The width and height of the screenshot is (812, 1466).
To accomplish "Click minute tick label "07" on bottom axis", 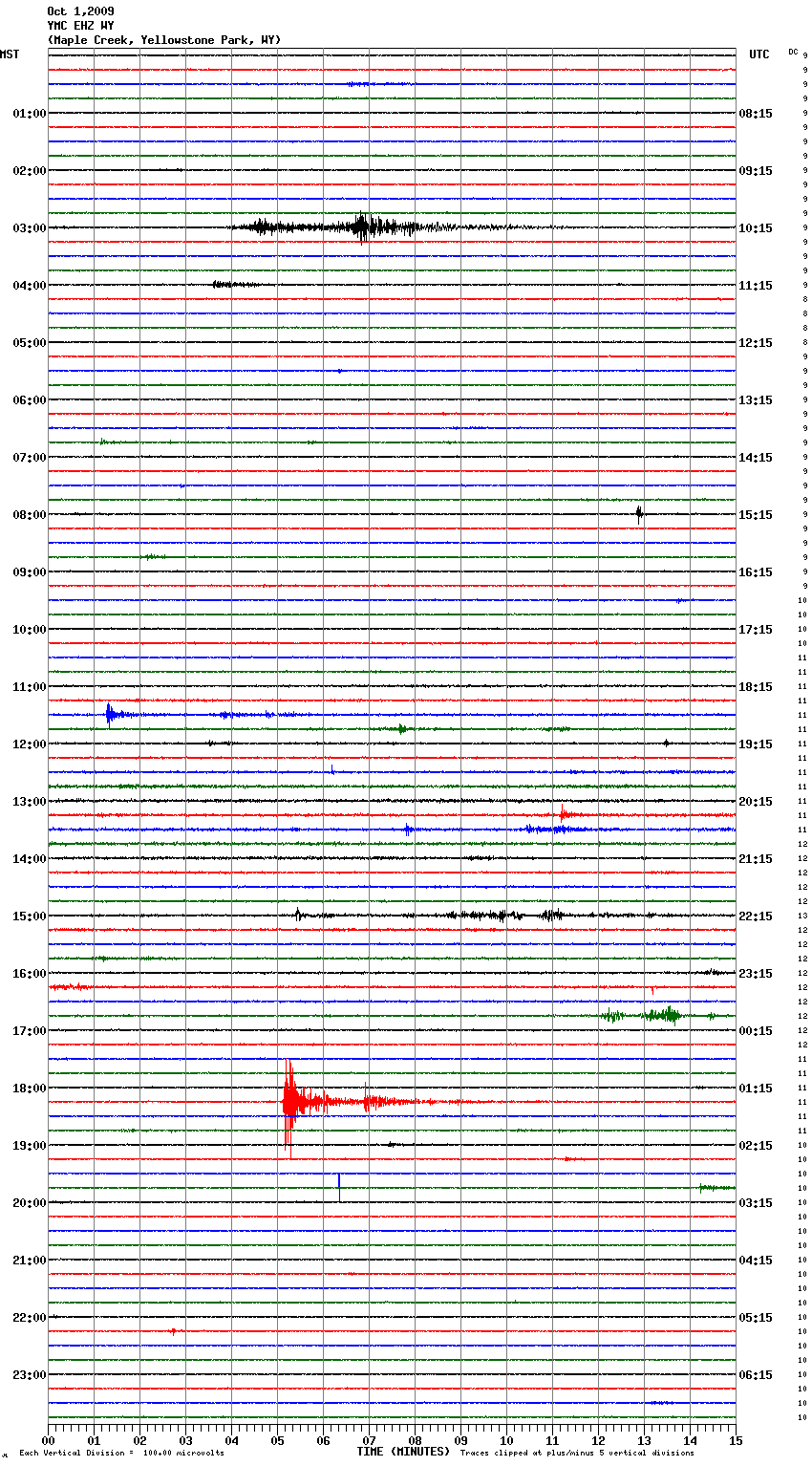I will 369,1440.
